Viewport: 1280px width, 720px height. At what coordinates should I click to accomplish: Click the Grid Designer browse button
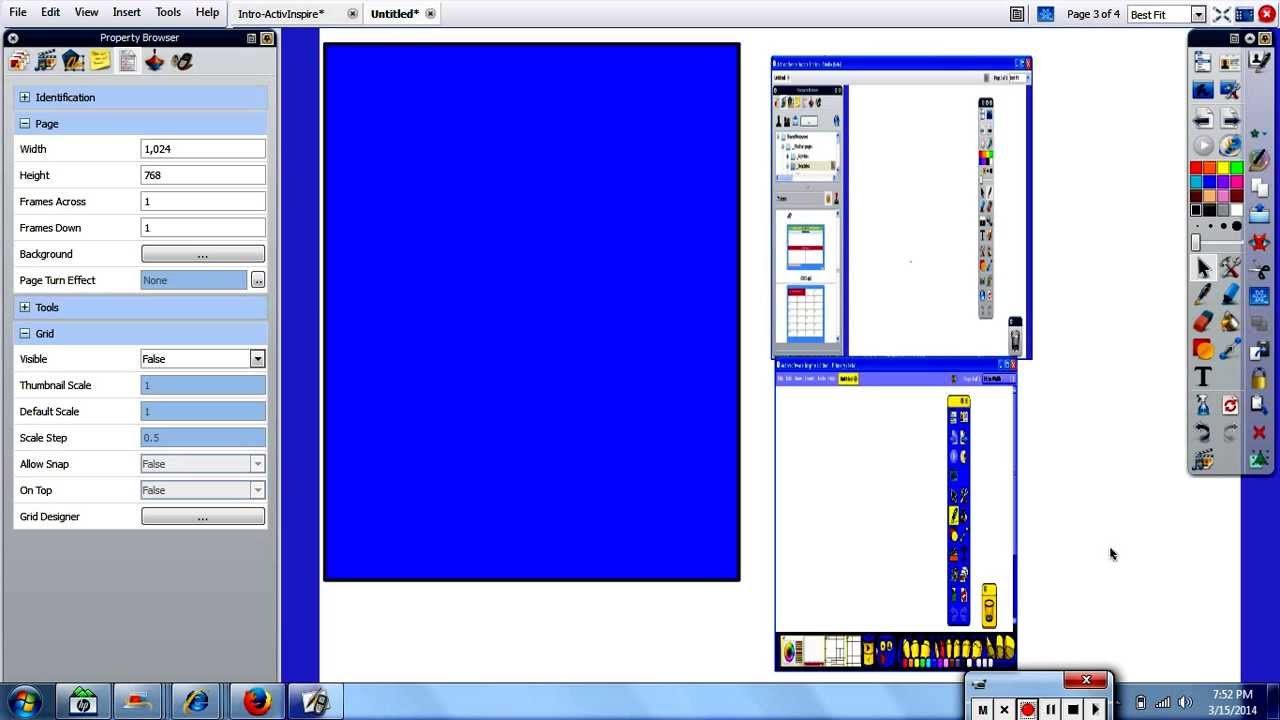click(x=203, y=517)
